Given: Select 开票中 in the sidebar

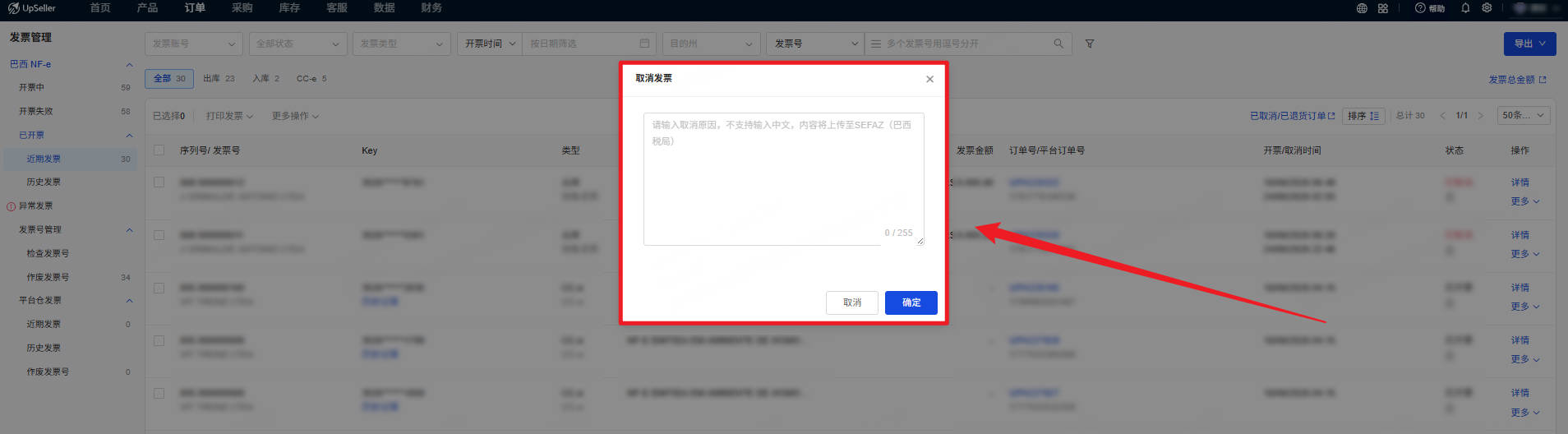Looking at the screenshot, I should pos(31,87).
